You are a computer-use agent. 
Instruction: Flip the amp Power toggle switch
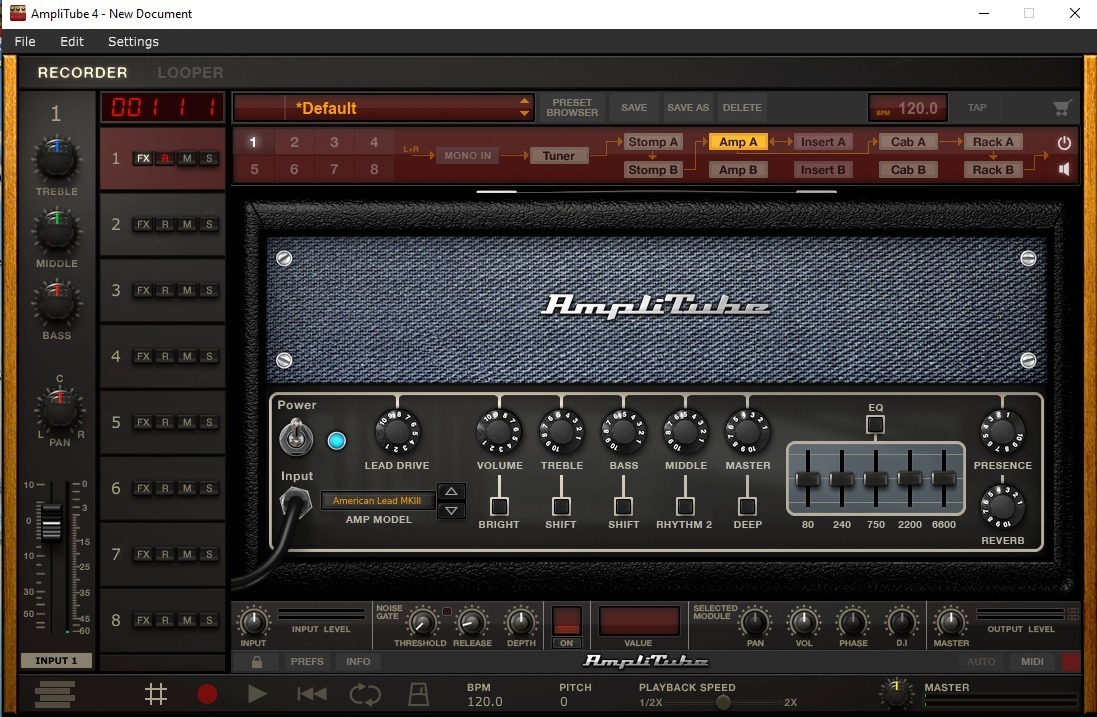[x=296, y=438]
